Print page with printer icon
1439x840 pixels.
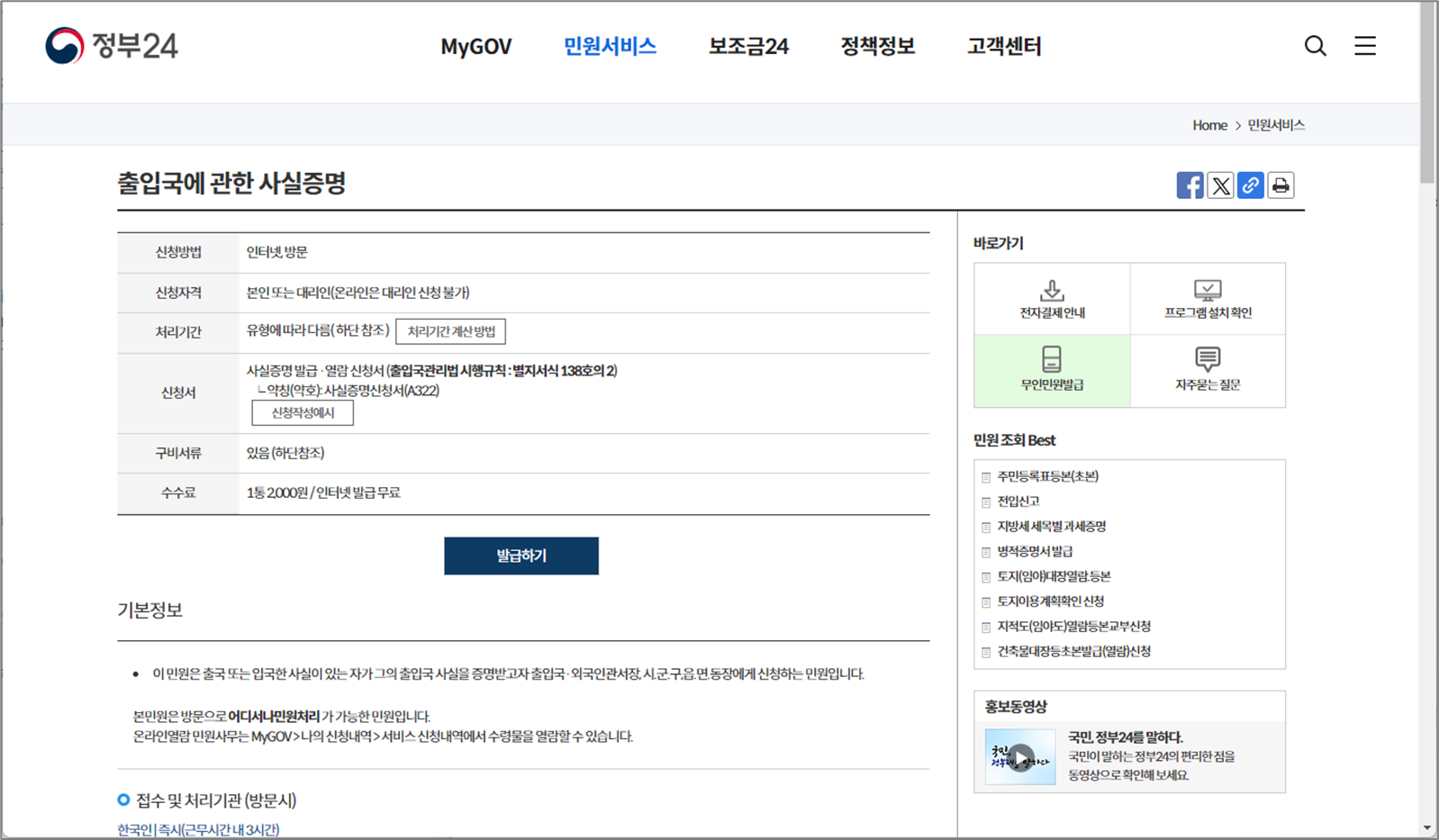[1281, 185]
